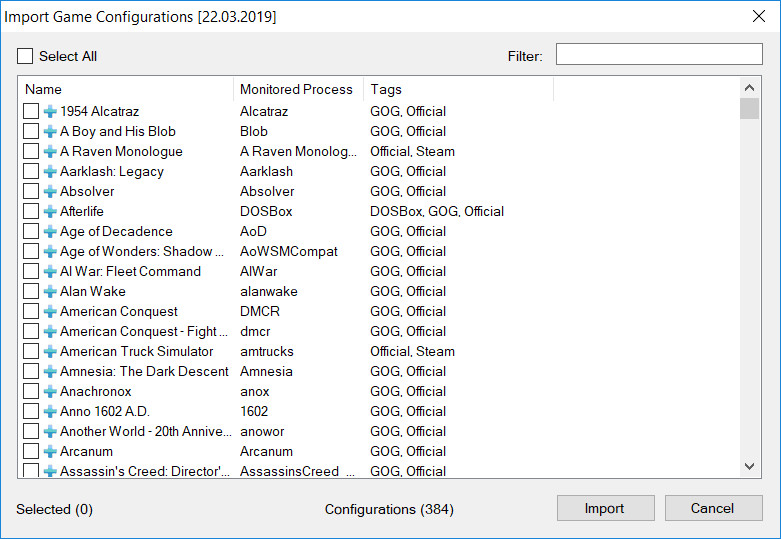
Task: Click the scroll down arrow of the list
Action: coord(749,466)
